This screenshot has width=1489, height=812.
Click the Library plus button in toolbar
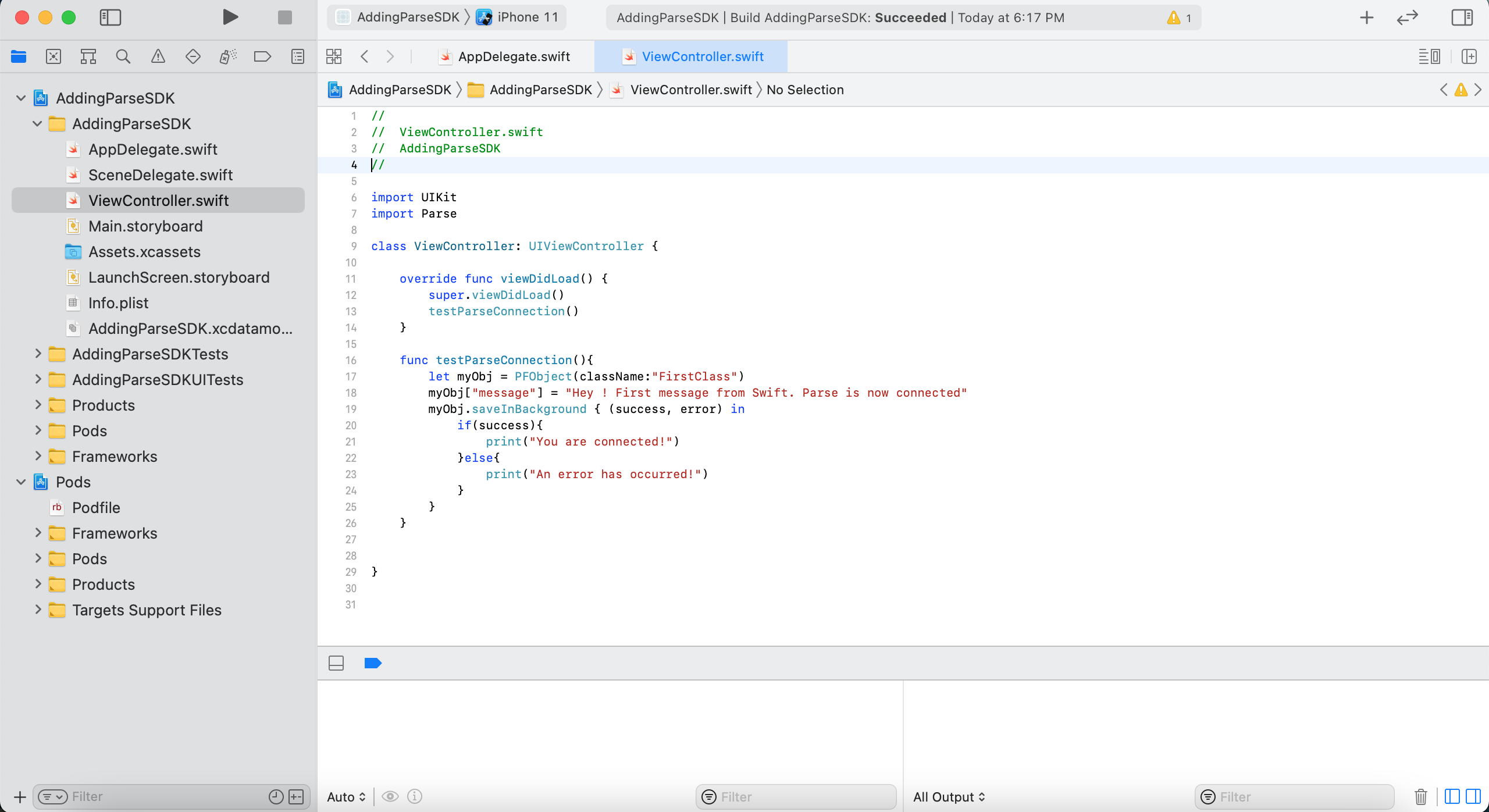(x=1366, y=18)
